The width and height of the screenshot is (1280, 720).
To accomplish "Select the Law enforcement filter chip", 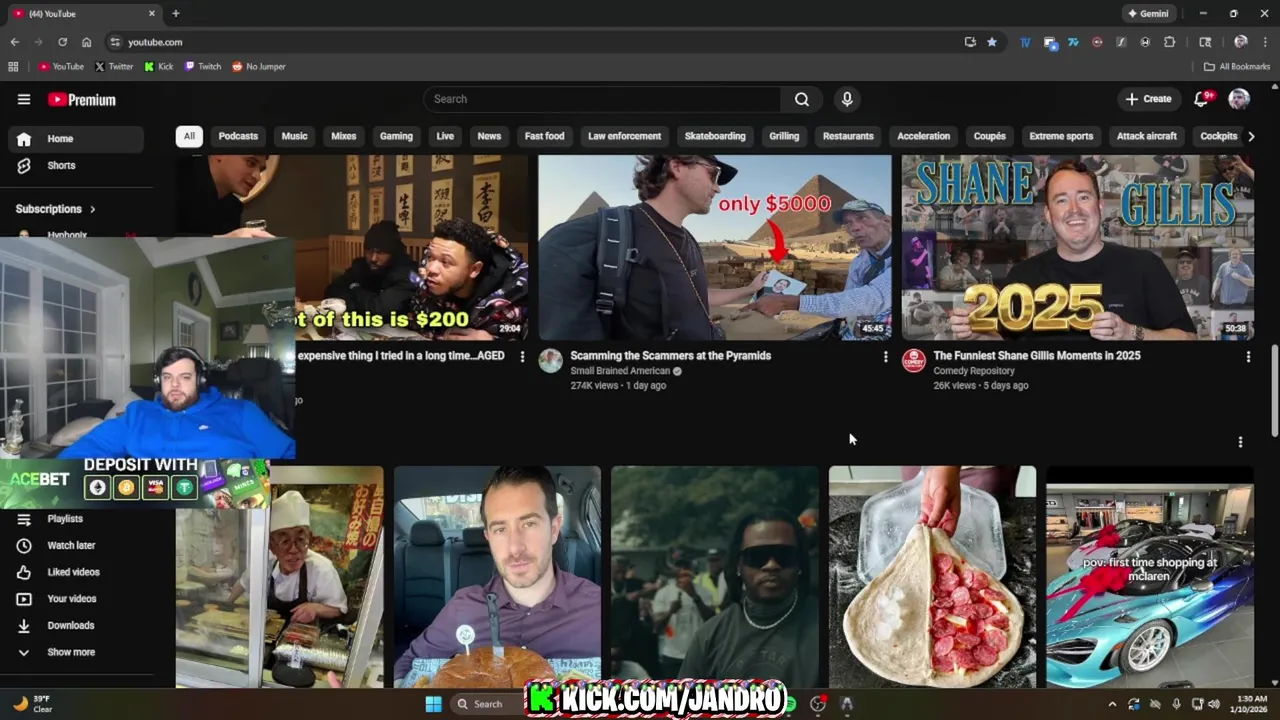I will [x=624, y=136].
